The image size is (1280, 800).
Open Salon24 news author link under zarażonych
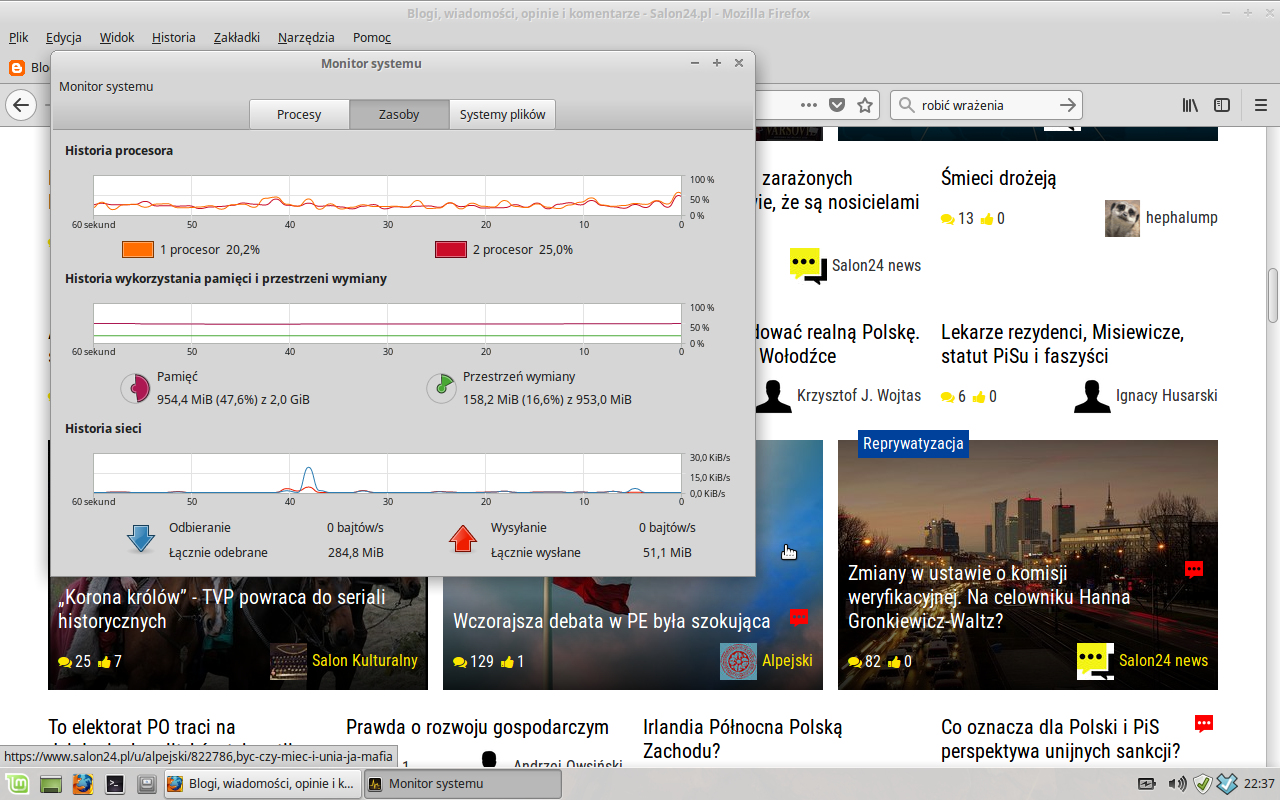coord(876,266)
